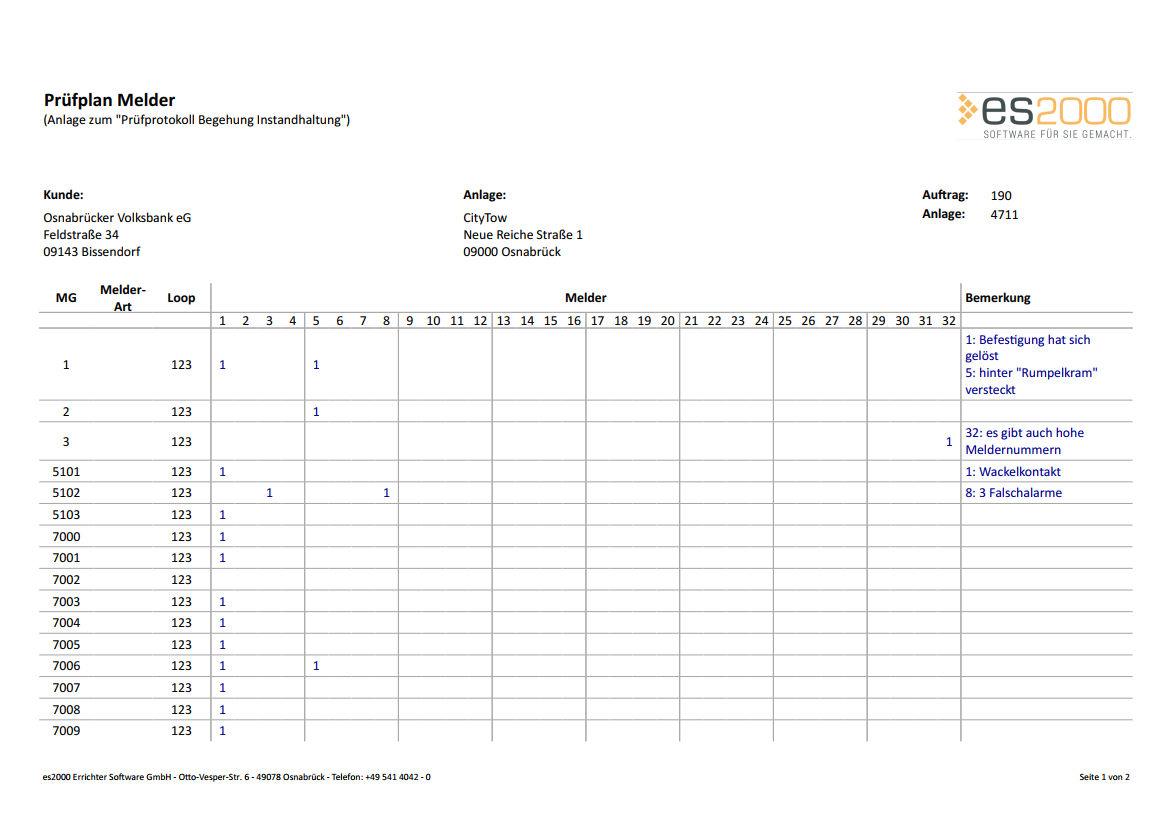The image size is (1160, 820).
Task: Select the title 'Prüfplan Melder'
Action: pos(109,100)
